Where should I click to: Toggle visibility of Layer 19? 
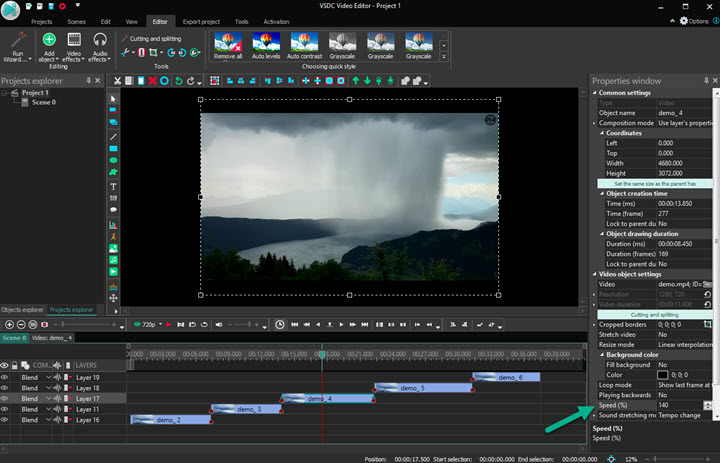(x=5, y=377)
